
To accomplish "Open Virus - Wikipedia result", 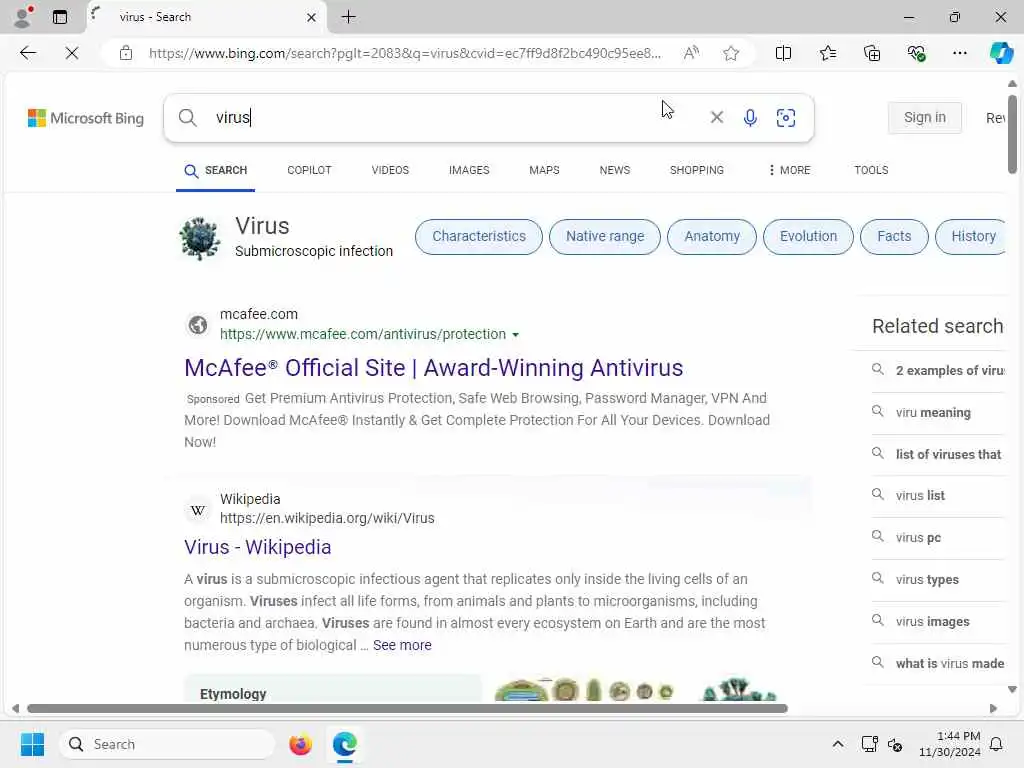I will pos(257,547).
